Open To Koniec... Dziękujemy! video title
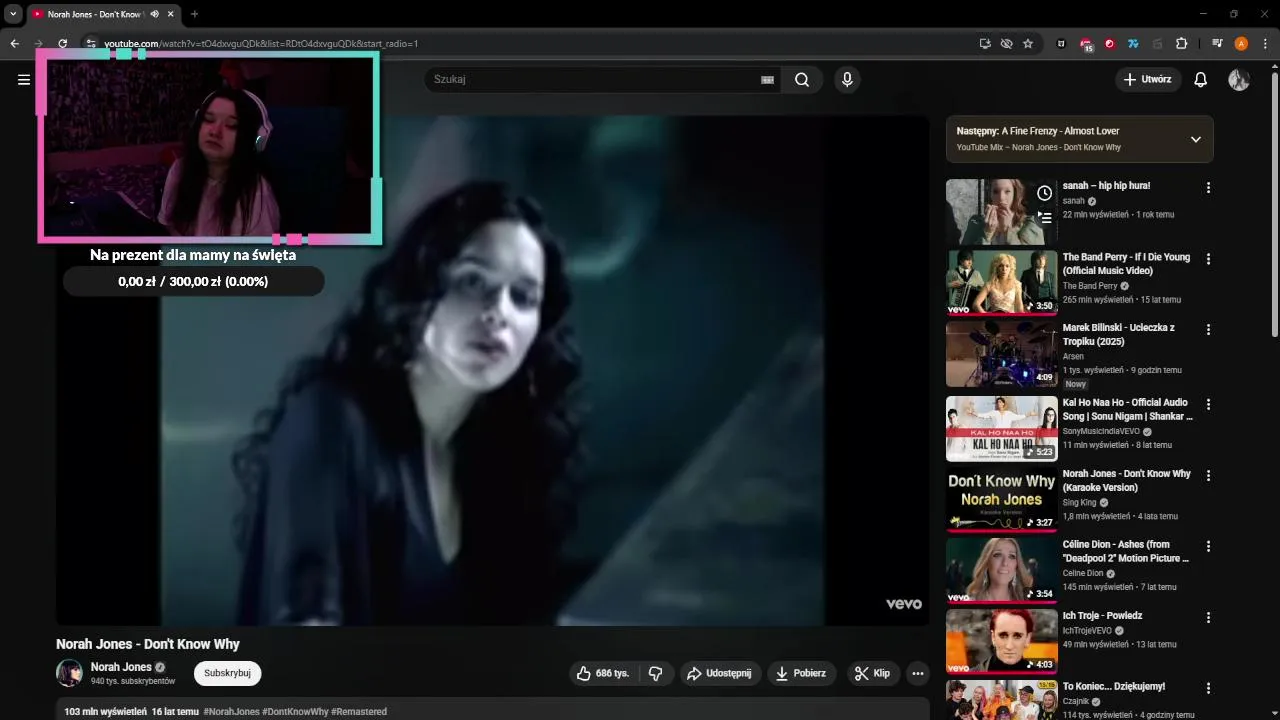This screenshot has height=720, width=1280. [1114, 687]
